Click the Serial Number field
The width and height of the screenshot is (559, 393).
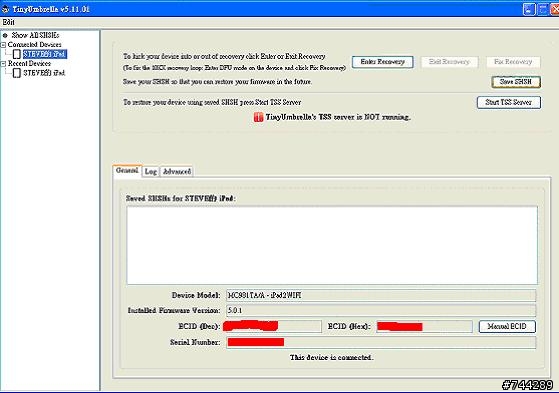(x=381, y=342)
